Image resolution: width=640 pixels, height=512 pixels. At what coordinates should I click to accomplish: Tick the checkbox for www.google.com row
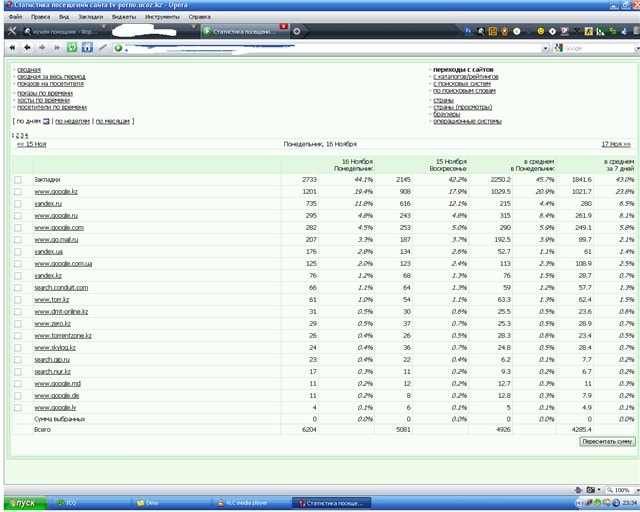18,228
